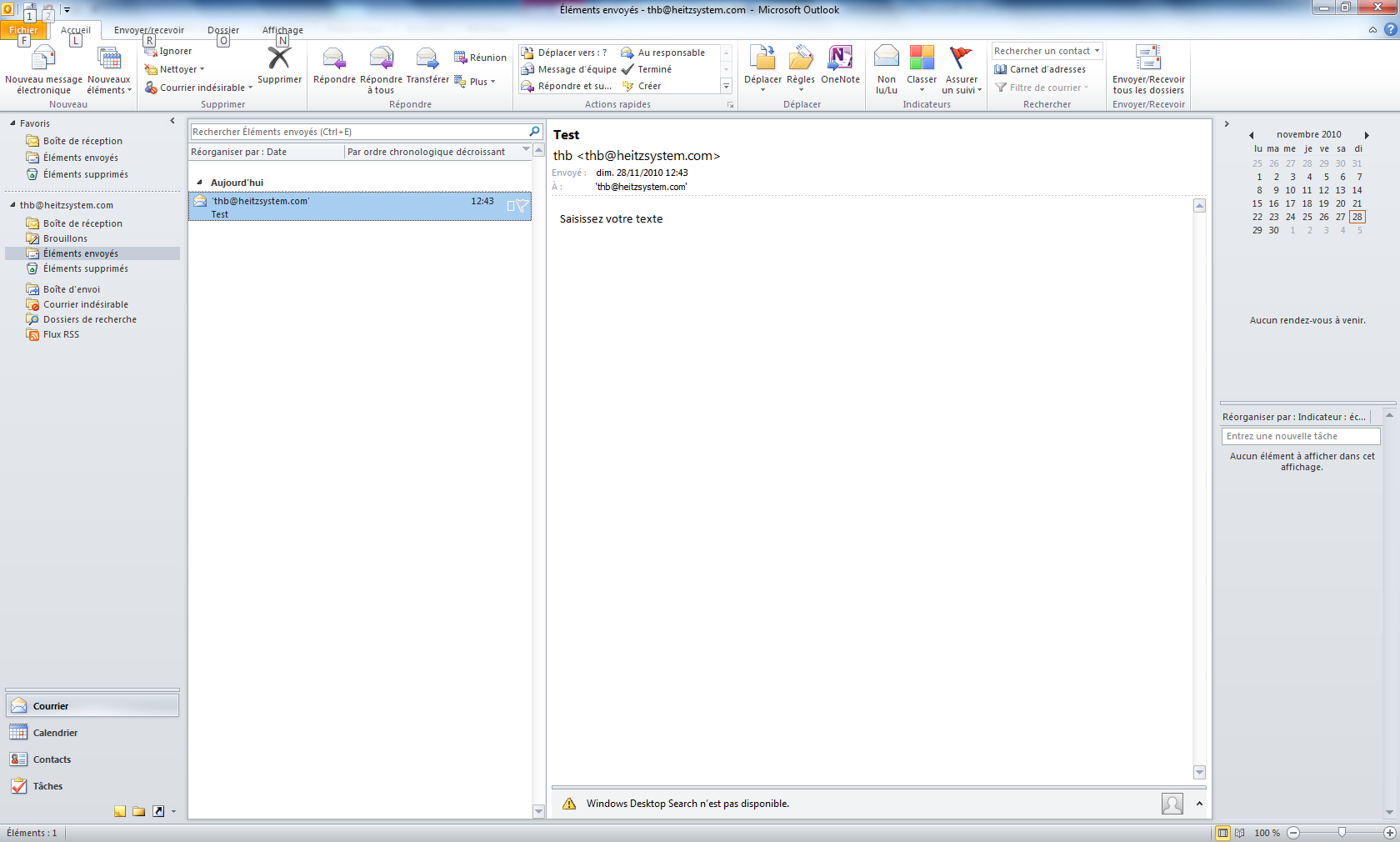The image size is (1400, 842).
Task: Open the Nouveaux éléments button
Action: 109,70
